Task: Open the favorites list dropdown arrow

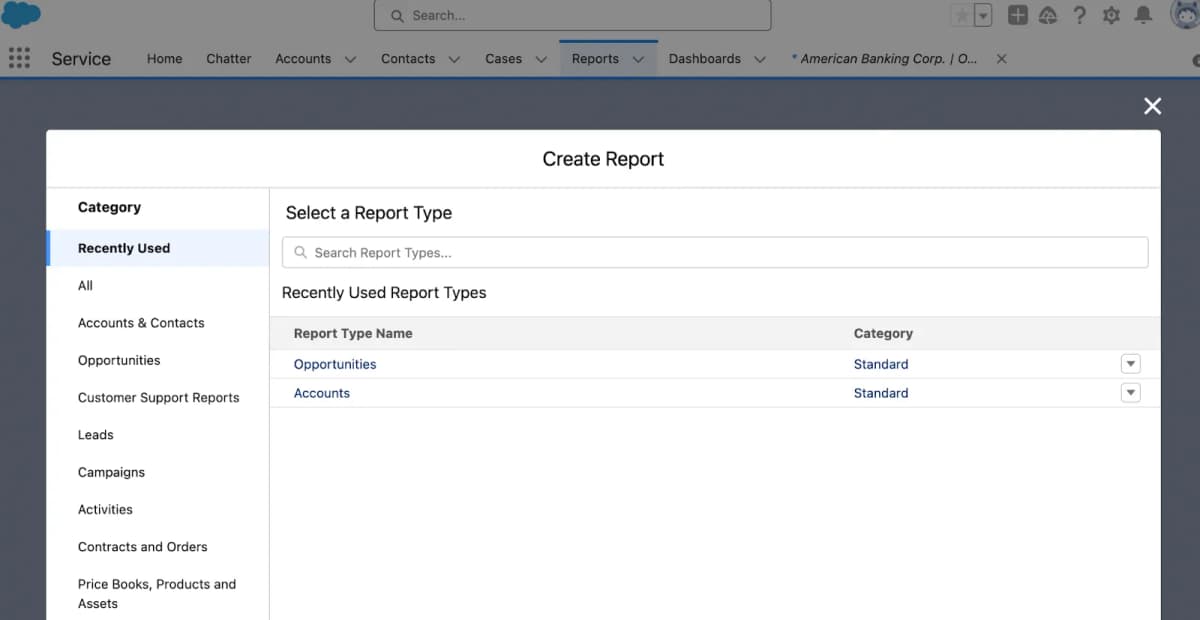Action: coord(983,15)
